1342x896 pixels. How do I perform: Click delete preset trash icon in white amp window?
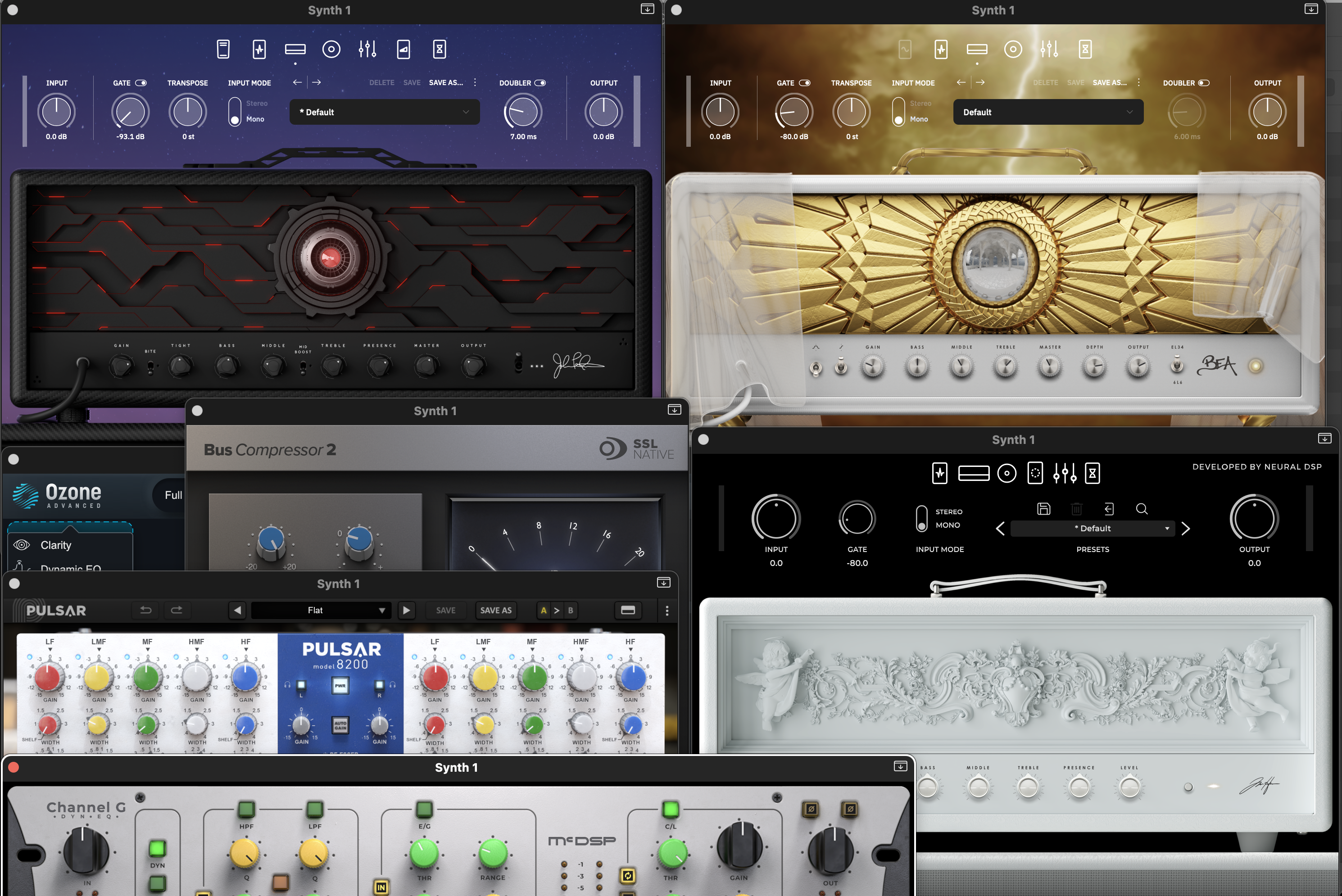[x=1076, y=509]
